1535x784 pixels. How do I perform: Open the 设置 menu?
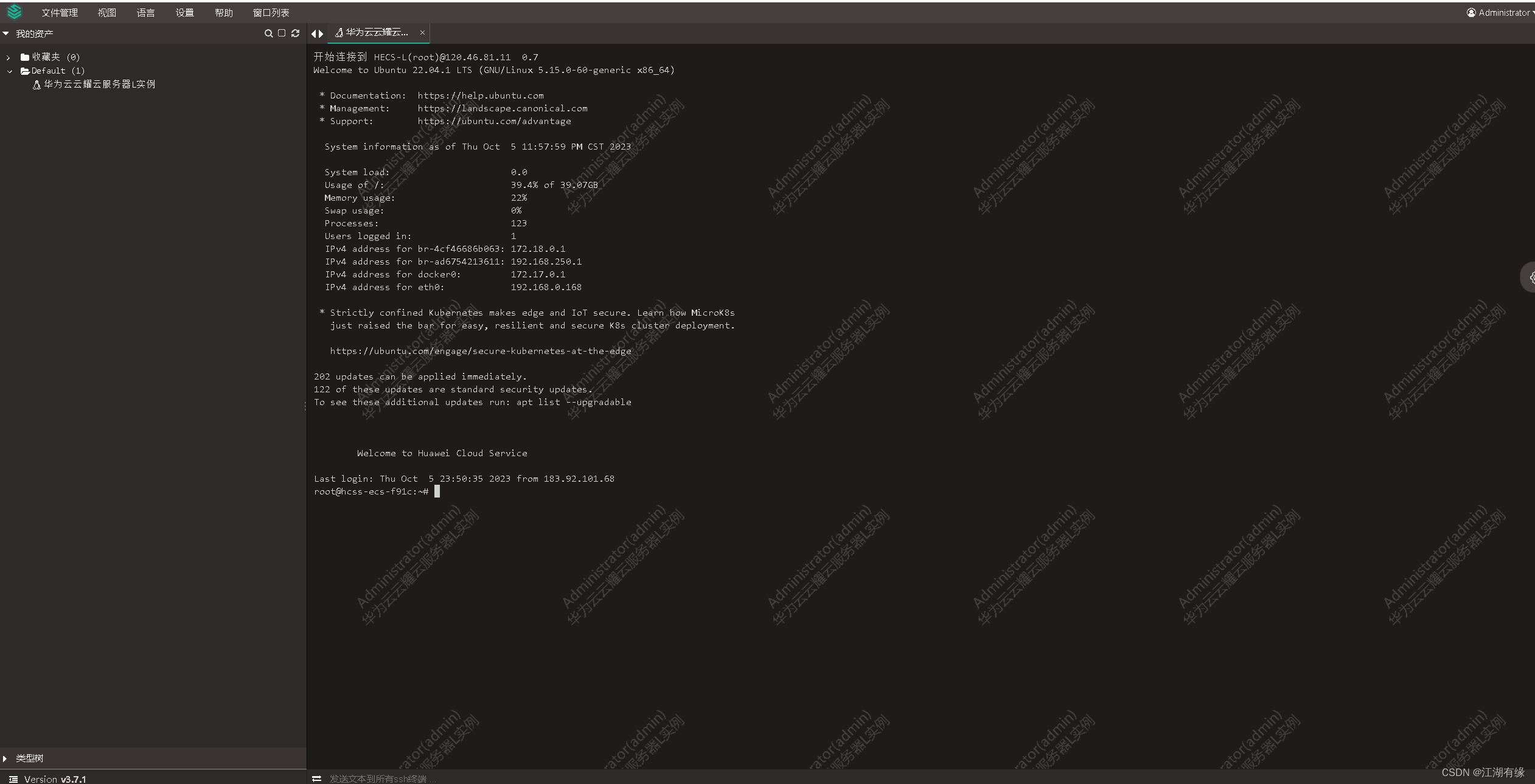pyautogui.click(x=185, y=13)
